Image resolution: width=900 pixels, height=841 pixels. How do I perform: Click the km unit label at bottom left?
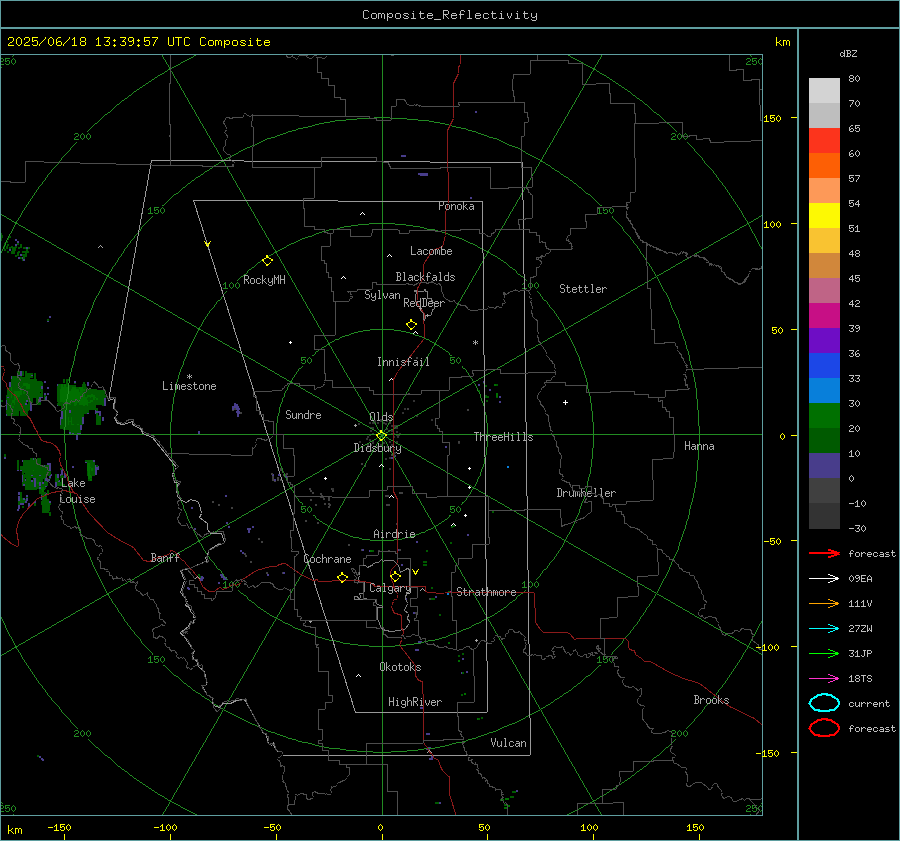(x=14, y=830)
